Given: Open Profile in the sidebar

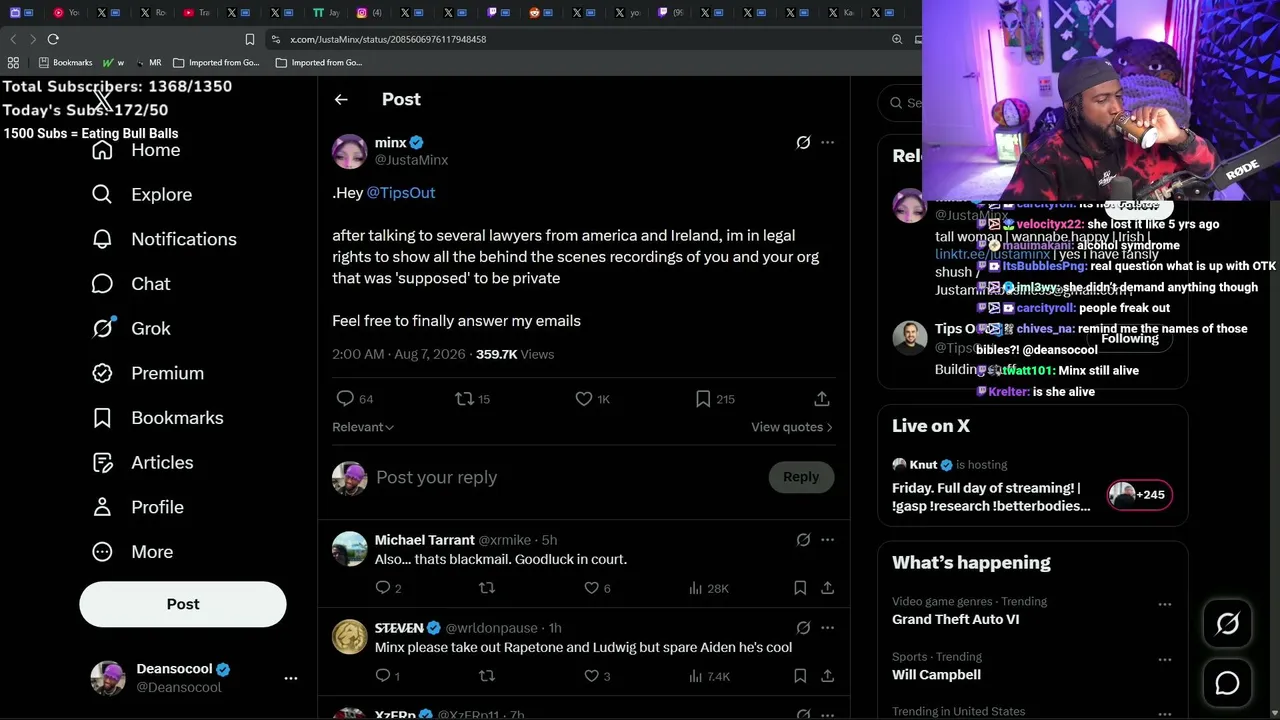Looking at the screenshot, I should point(137,507).
